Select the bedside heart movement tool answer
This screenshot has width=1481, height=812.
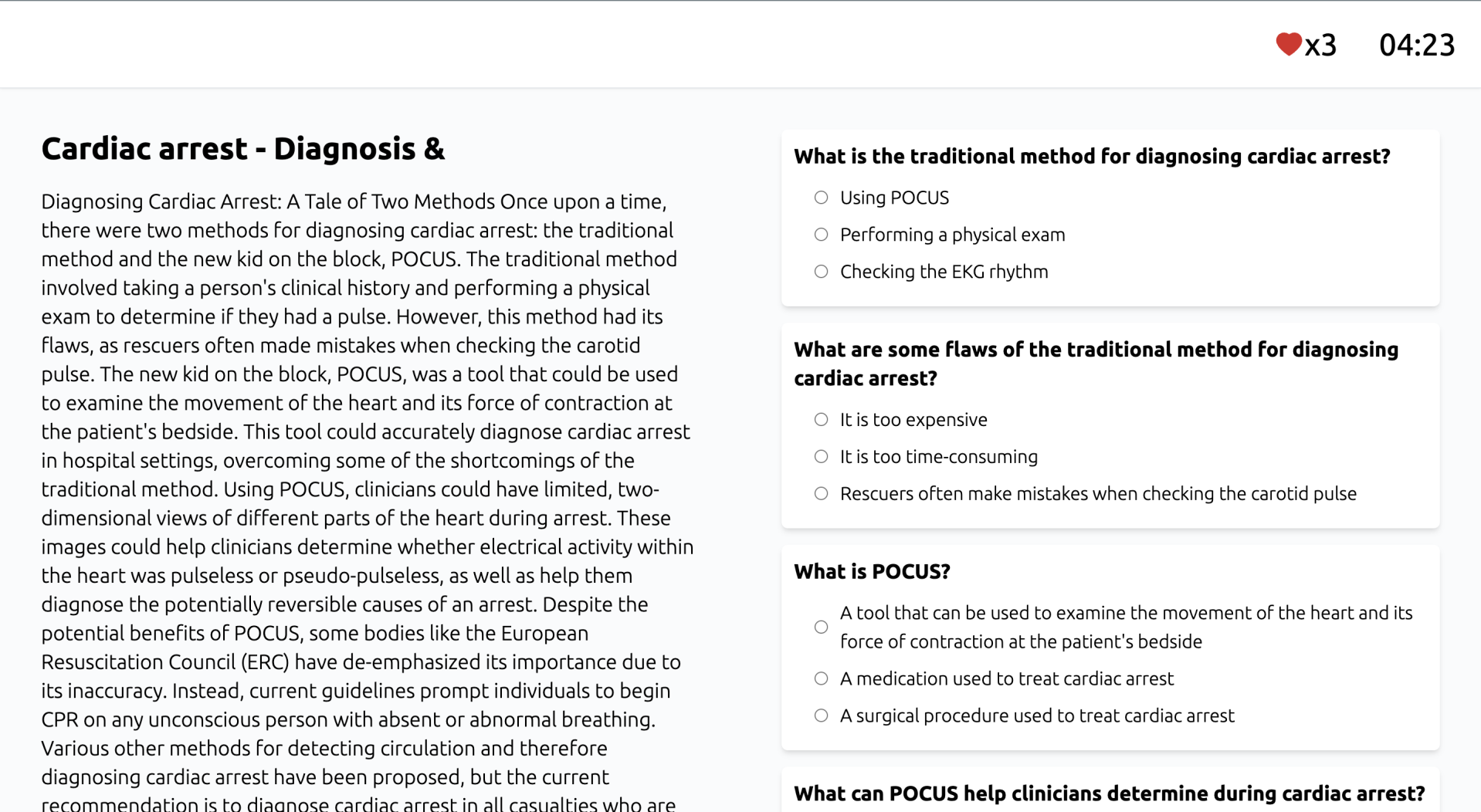point(821,627)
